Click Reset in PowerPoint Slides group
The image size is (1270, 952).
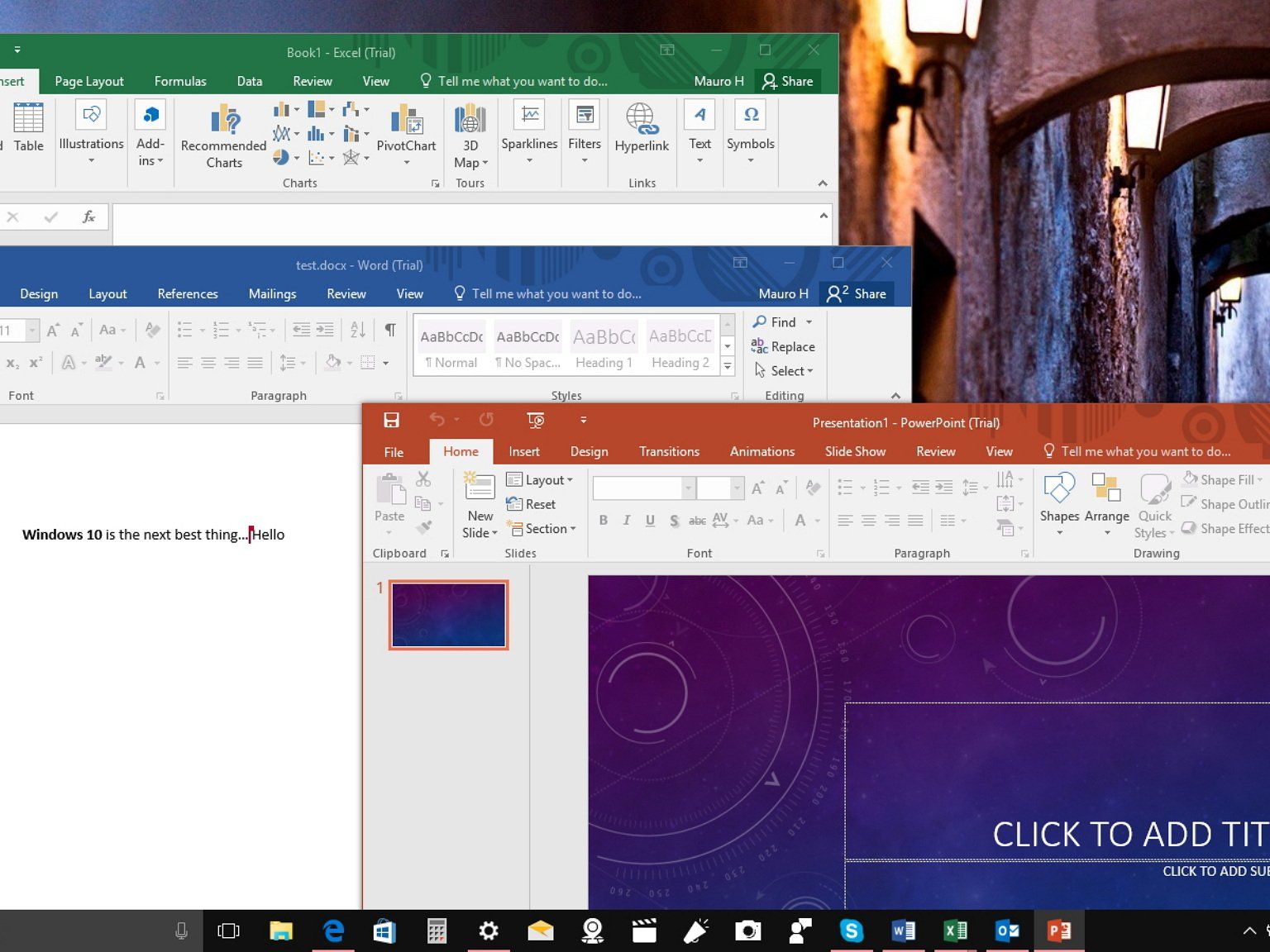point(531,504)
